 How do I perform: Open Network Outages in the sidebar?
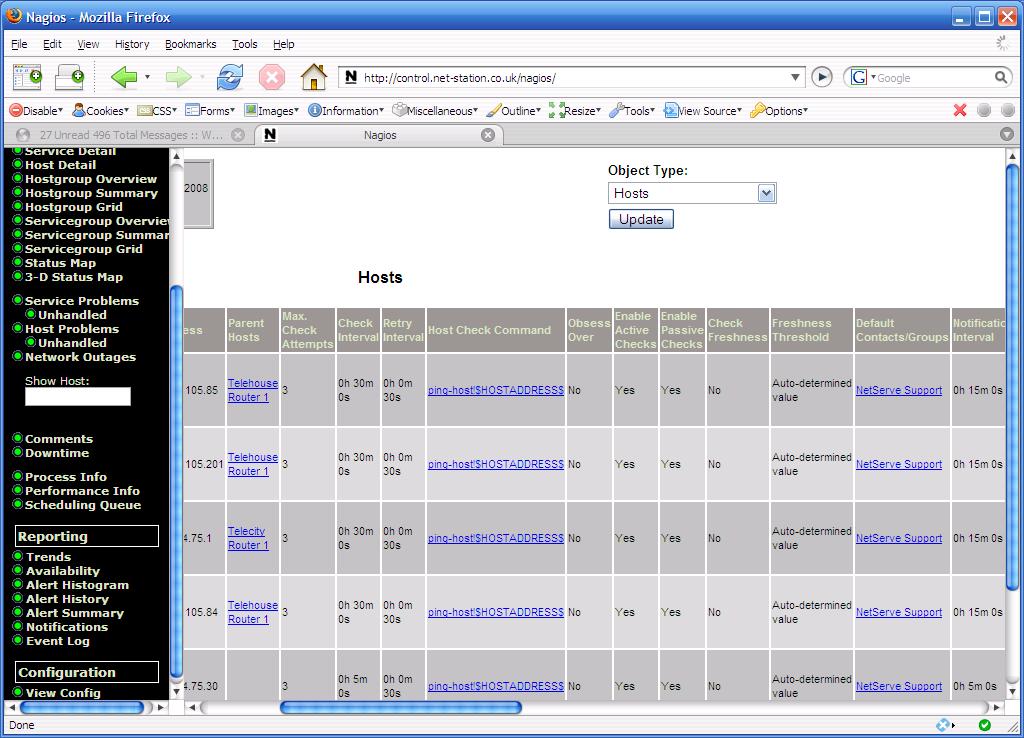pyautogui.click(x=80, y=357)
